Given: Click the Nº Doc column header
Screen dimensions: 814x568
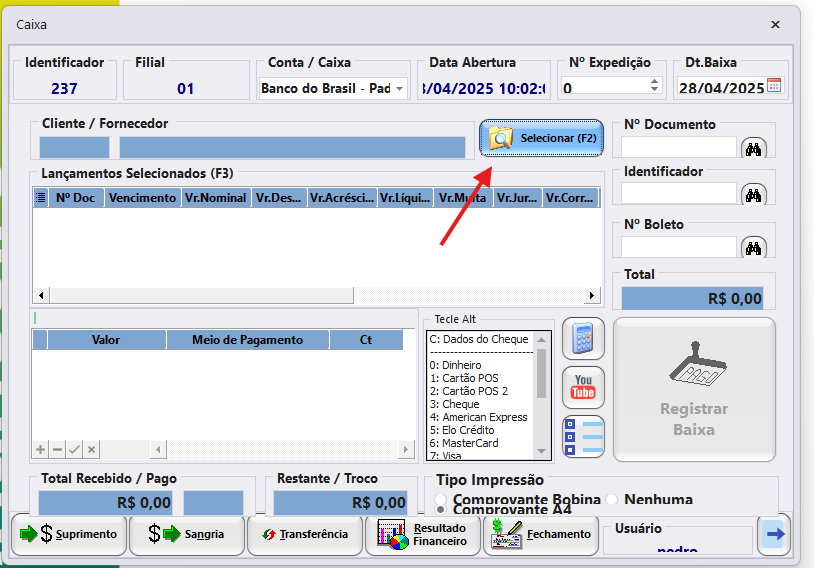Looking at the screenshot, I should (x=76, y=198).
